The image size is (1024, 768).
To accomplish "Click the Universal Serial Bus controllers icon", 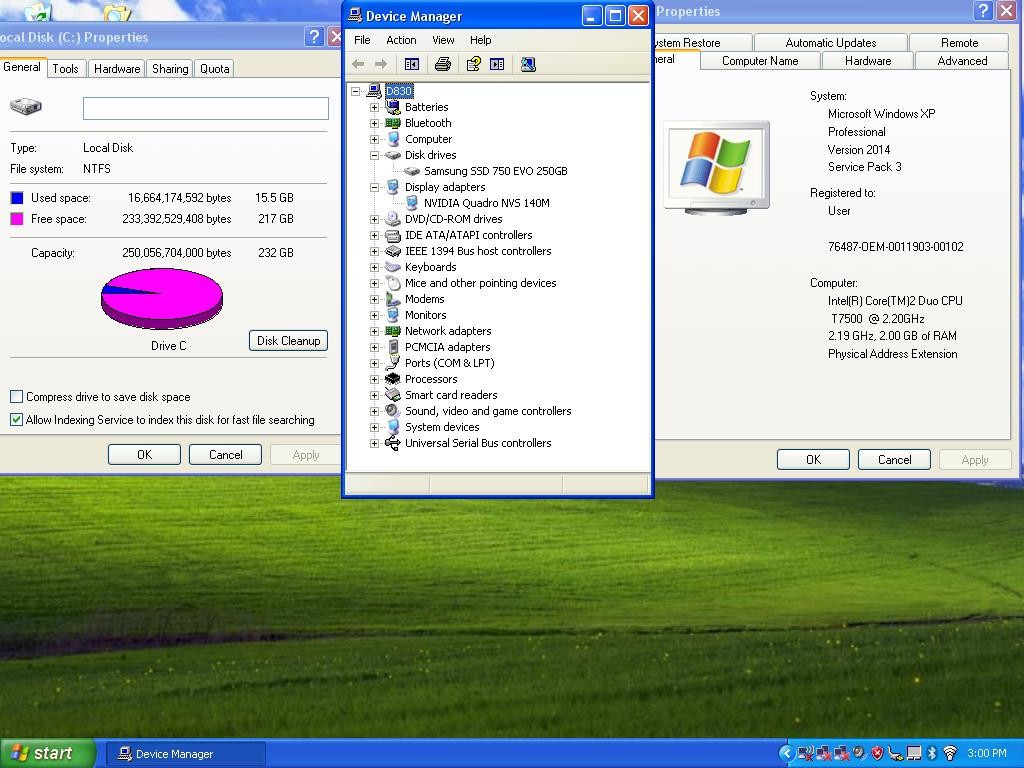I will (392, 443).
